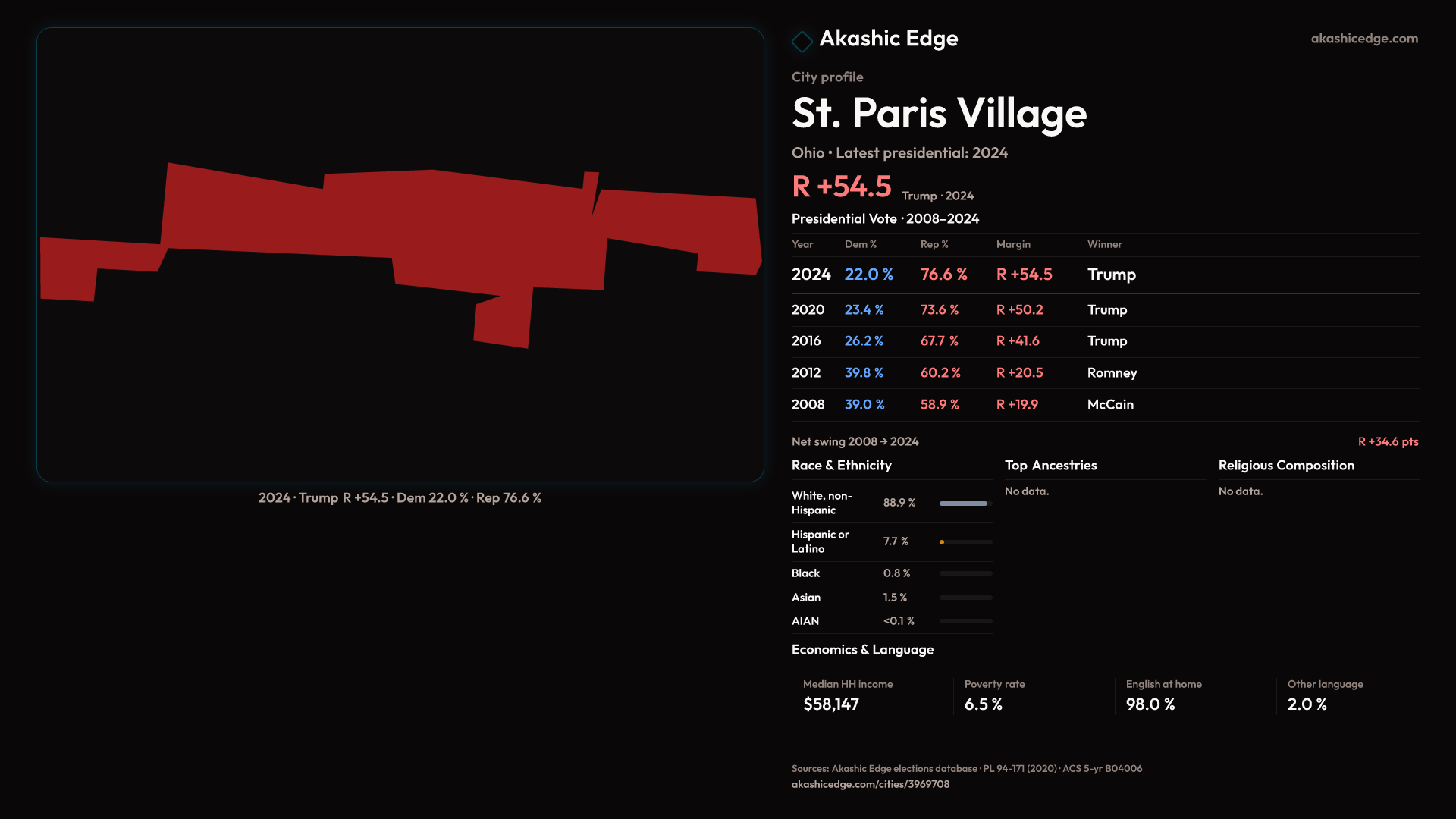Click the Religious Composition section heading
This screenshot has height=819, width=1456.
pyautogui.click(x=1285, y=466)
